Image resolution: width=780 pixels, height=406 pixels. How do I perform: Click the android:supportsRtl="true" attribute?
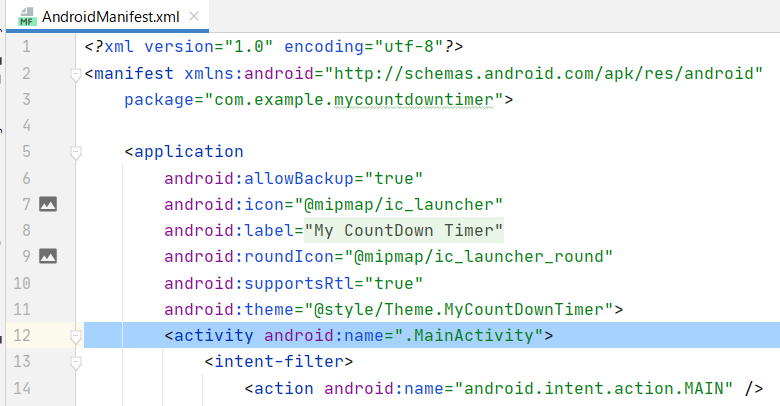point(293,284)
